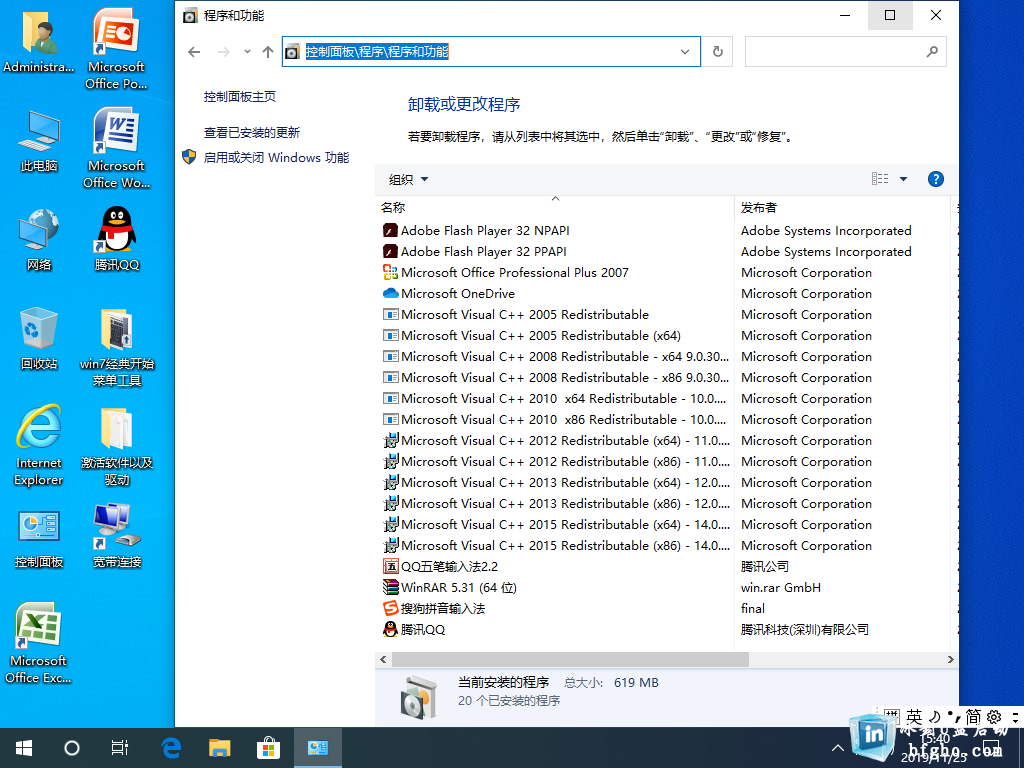Open the recent locations dropdown arrow

point(247,52)
